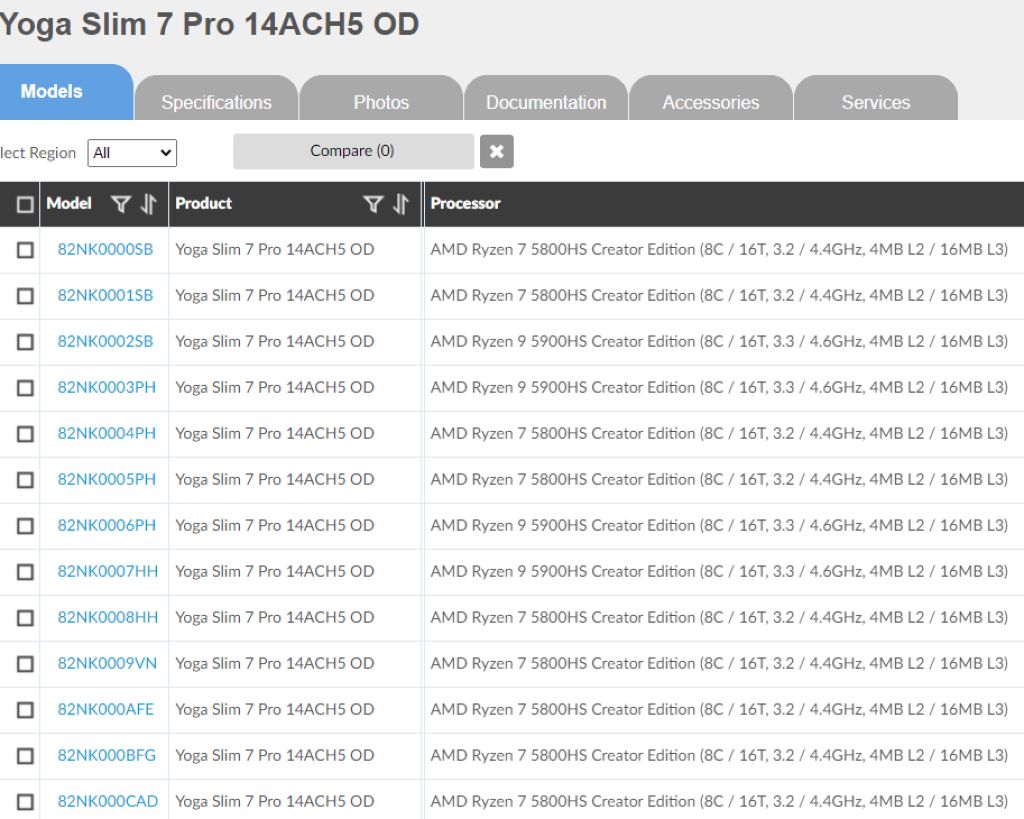The height and width of the screenshot is (819, 1024).
Task: Open the Photos tab
Action: (381, 102)
